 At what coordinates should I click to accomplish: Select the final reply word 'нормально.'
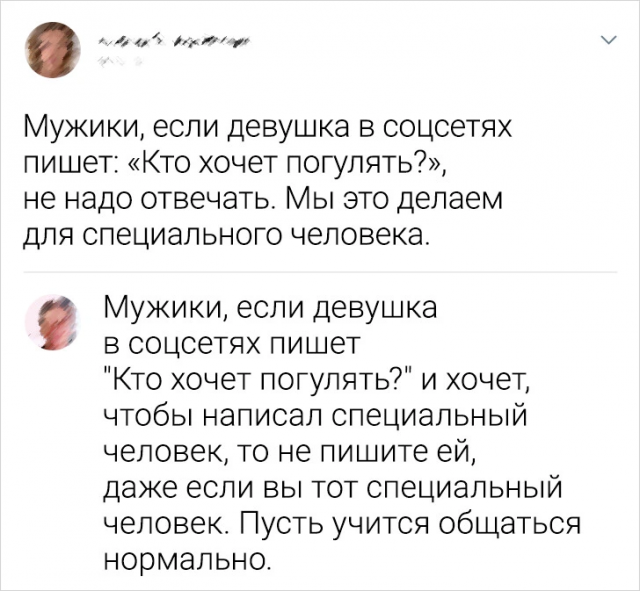pos(187,560)
